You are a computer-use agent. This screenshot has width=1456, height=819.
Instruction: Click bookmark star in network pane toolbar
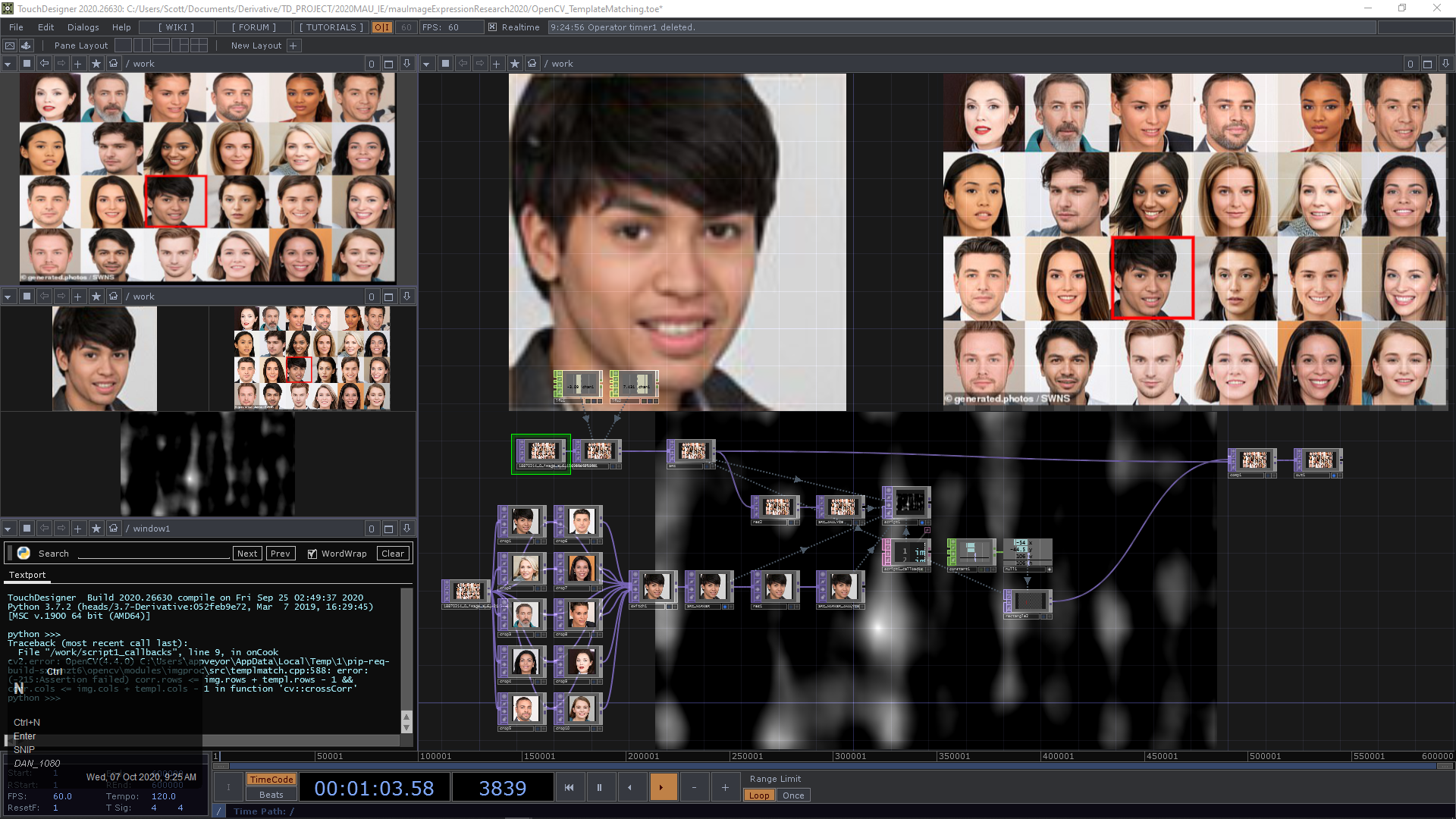coord(514,64)
